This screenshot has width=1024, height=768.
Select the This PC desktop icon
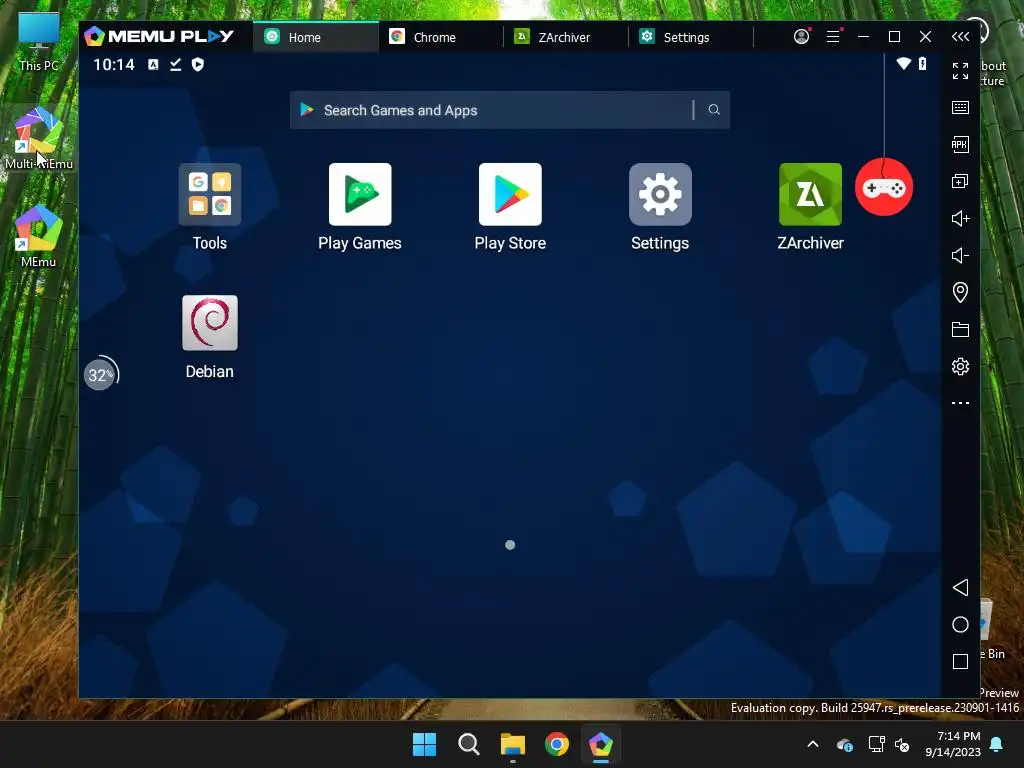[39, 41]
